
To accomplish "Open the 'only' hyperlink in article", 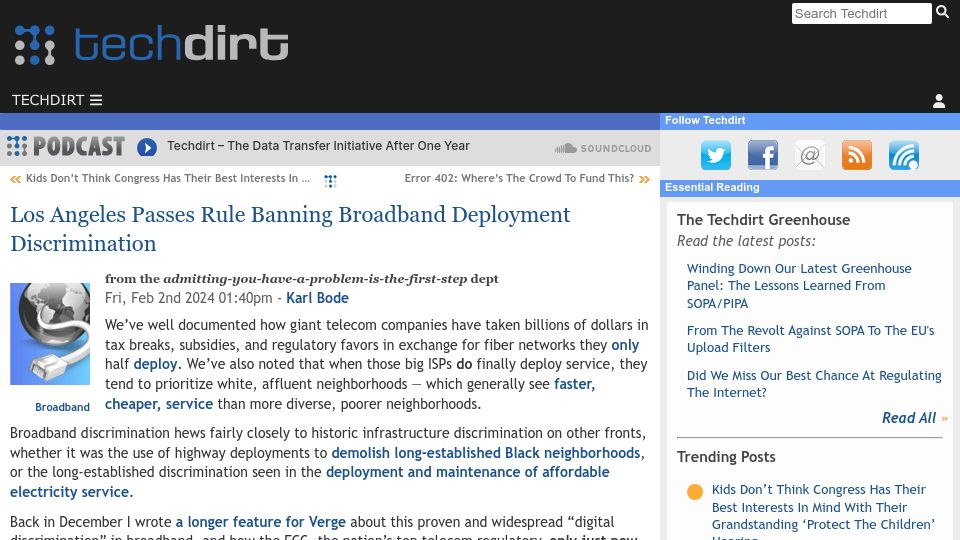I will tap(625, 345).
